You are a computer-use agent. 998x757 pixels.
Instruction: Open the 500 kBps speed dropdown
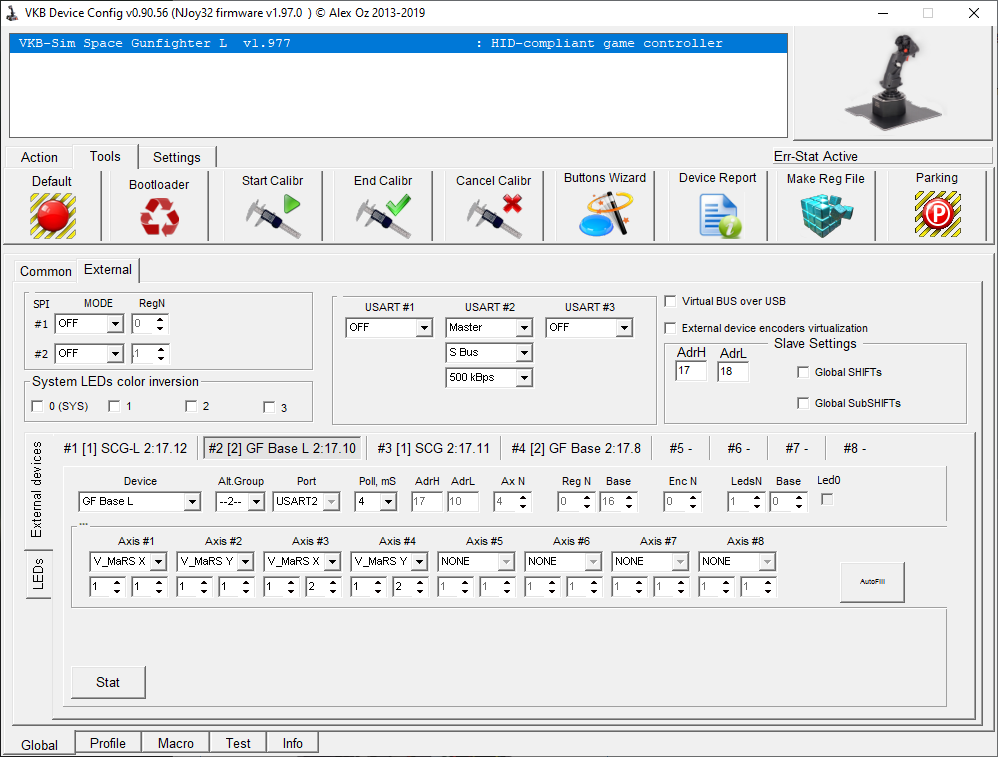click(524, 378)
